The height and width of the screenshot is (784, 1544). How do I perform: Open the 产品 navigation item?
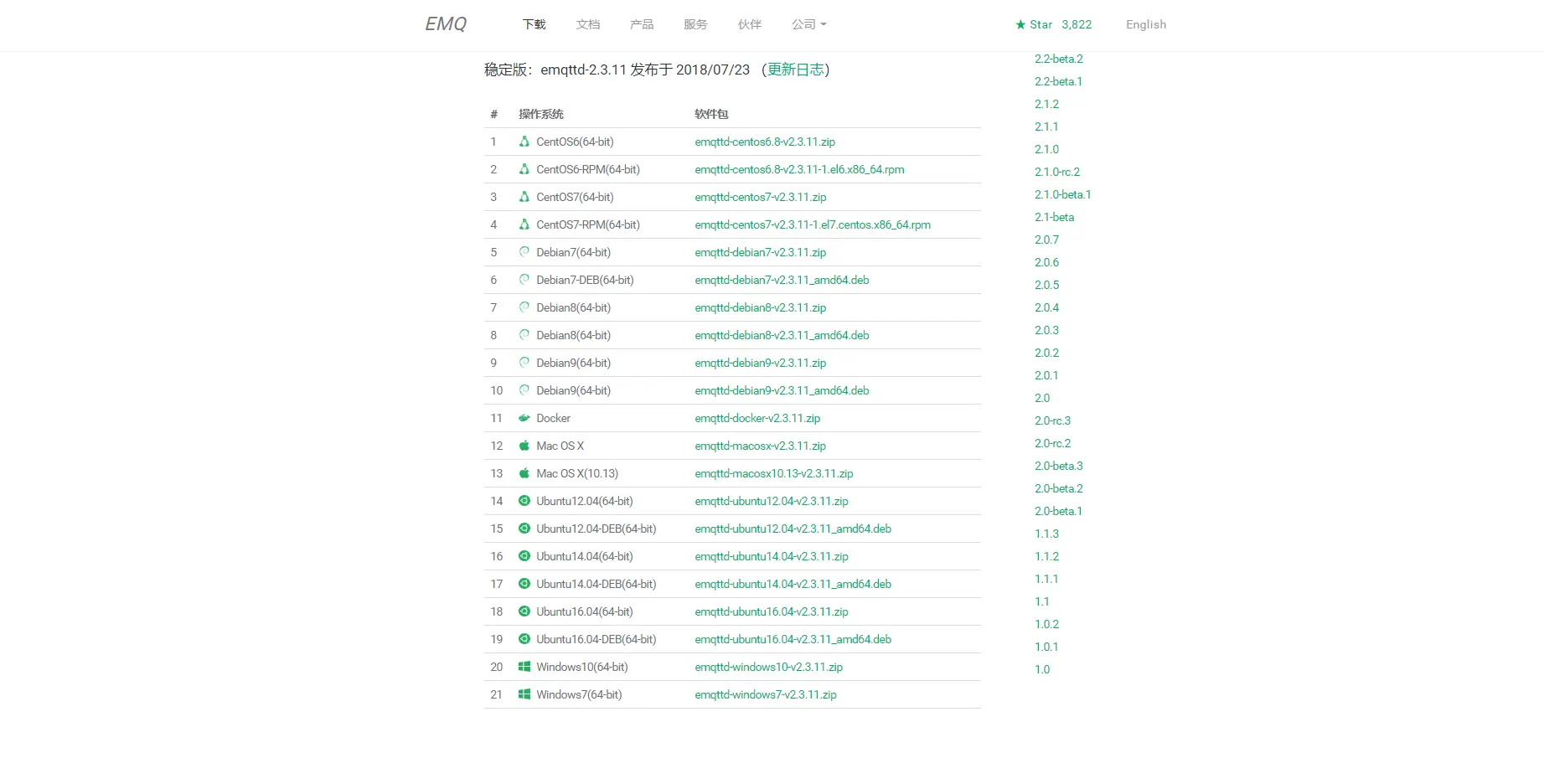(642, 24)
